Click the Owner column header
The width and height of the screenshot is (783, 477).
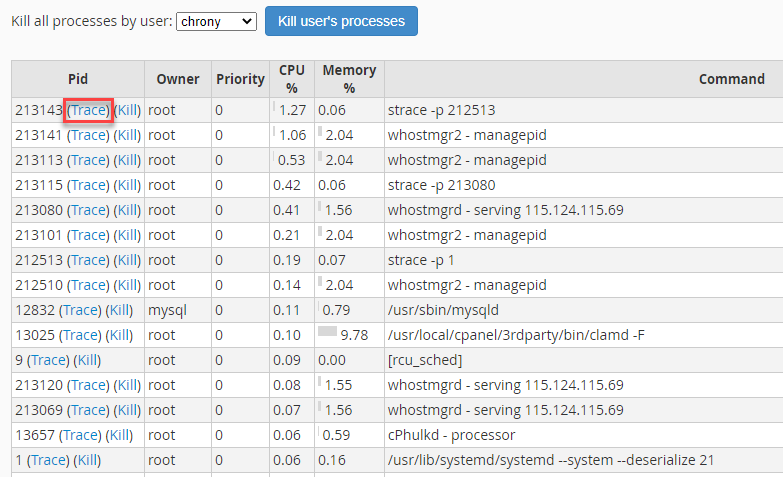click(178, 79)
